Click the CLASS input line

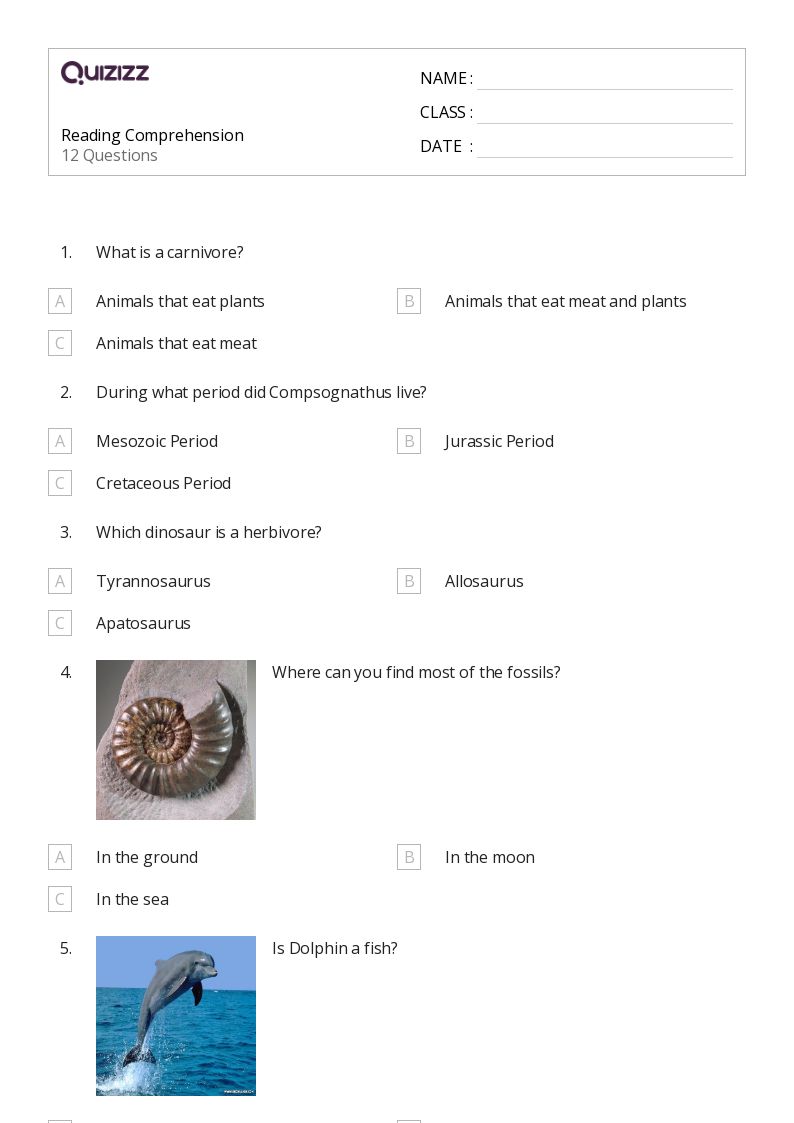[604, 113]
